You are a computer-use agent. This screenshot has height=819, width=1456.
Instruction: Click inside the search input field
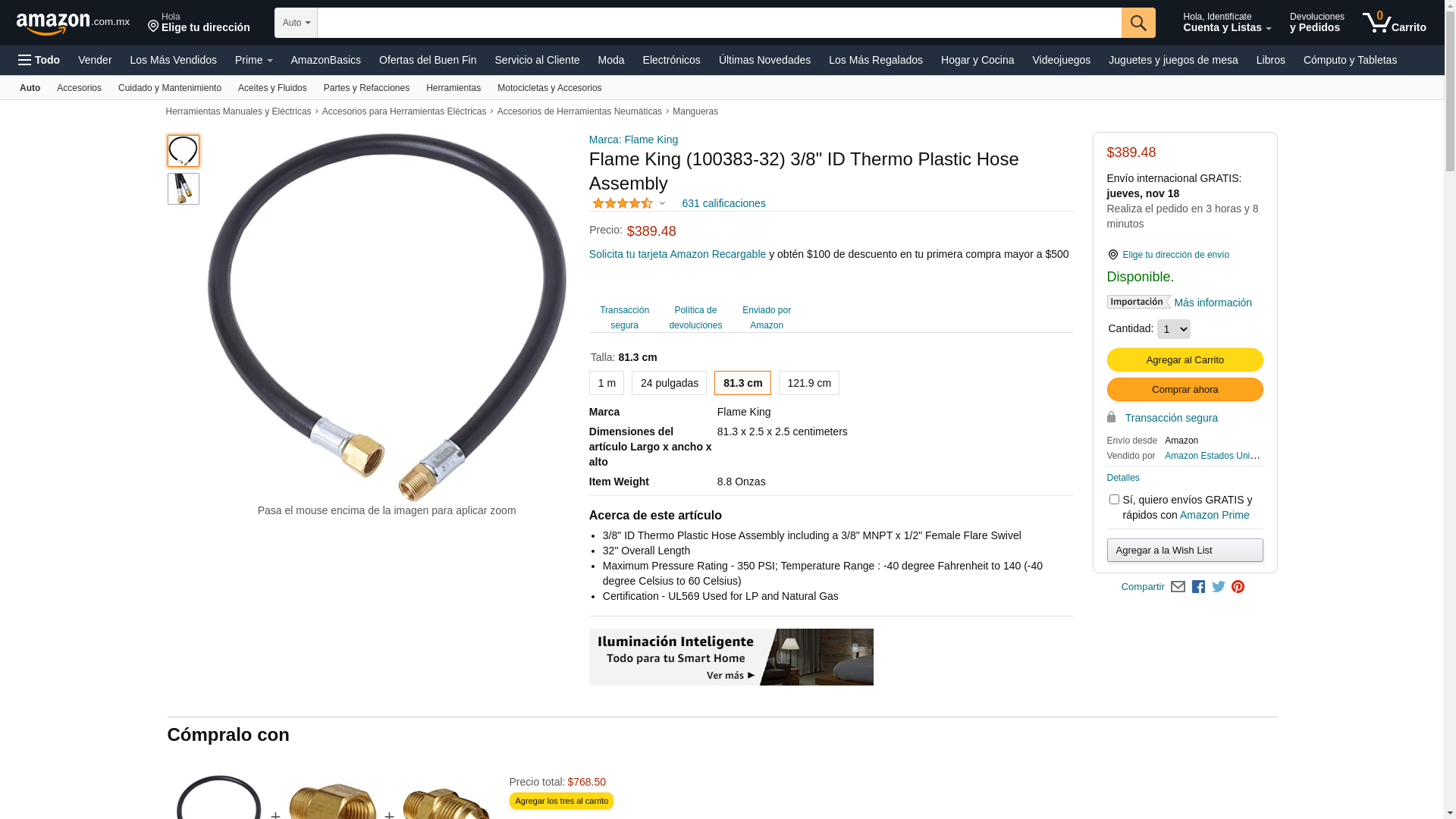coord(719,23)
